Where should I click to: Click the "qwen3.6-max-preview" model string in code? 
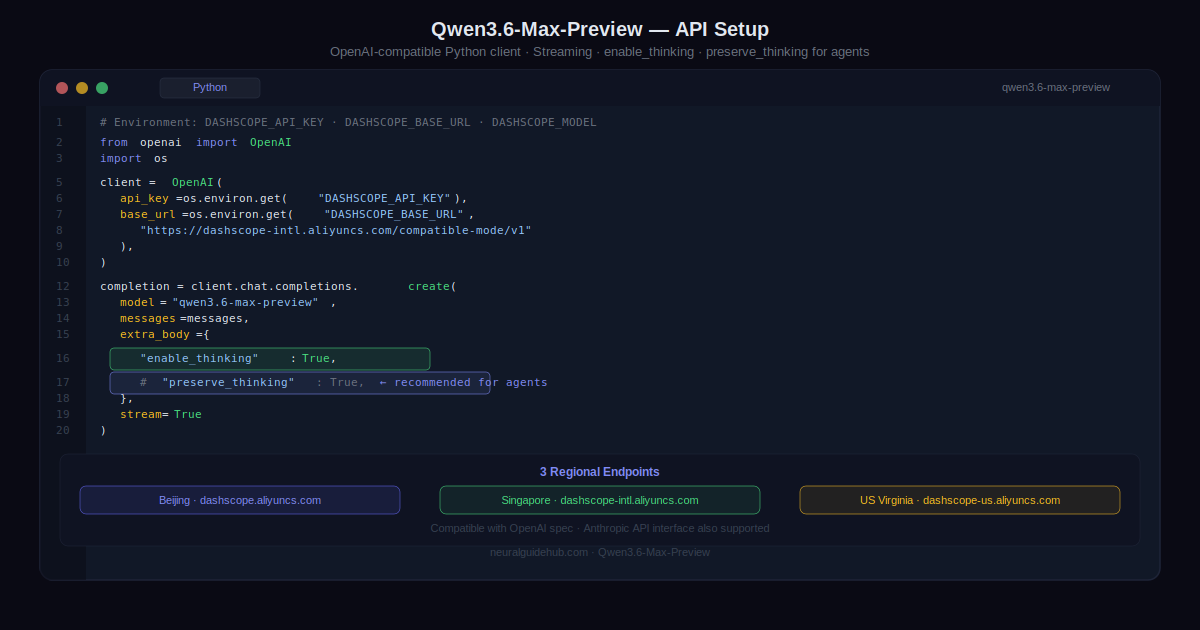click(x=245, y=302)
